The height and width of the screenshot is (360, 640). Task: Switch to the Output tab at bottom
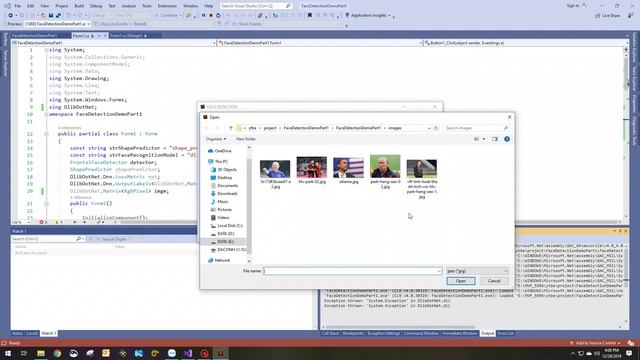pyautogui.click(x=487, y=333)
